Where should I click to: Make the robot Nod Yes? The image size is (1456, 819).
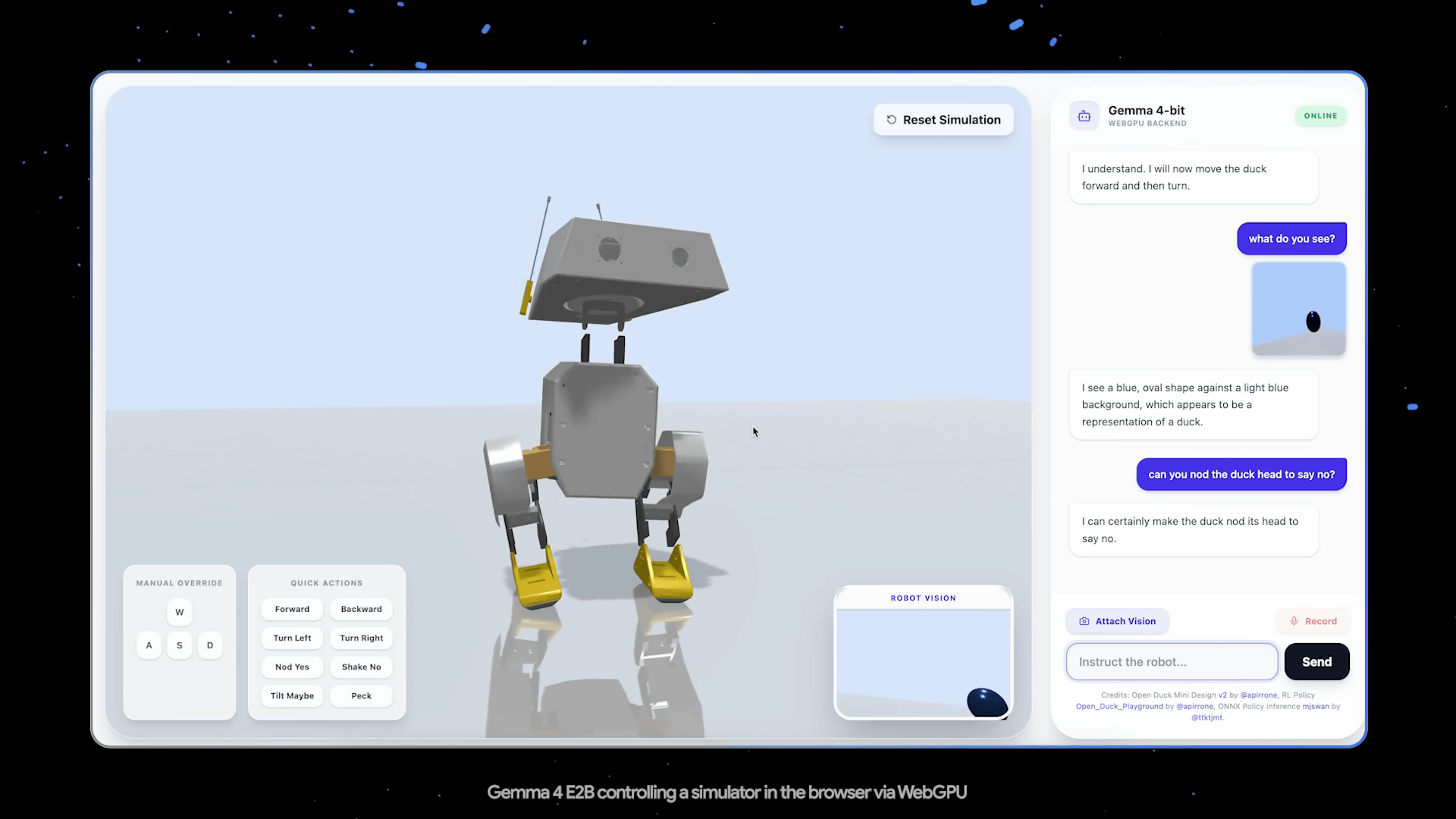[292, 667]
